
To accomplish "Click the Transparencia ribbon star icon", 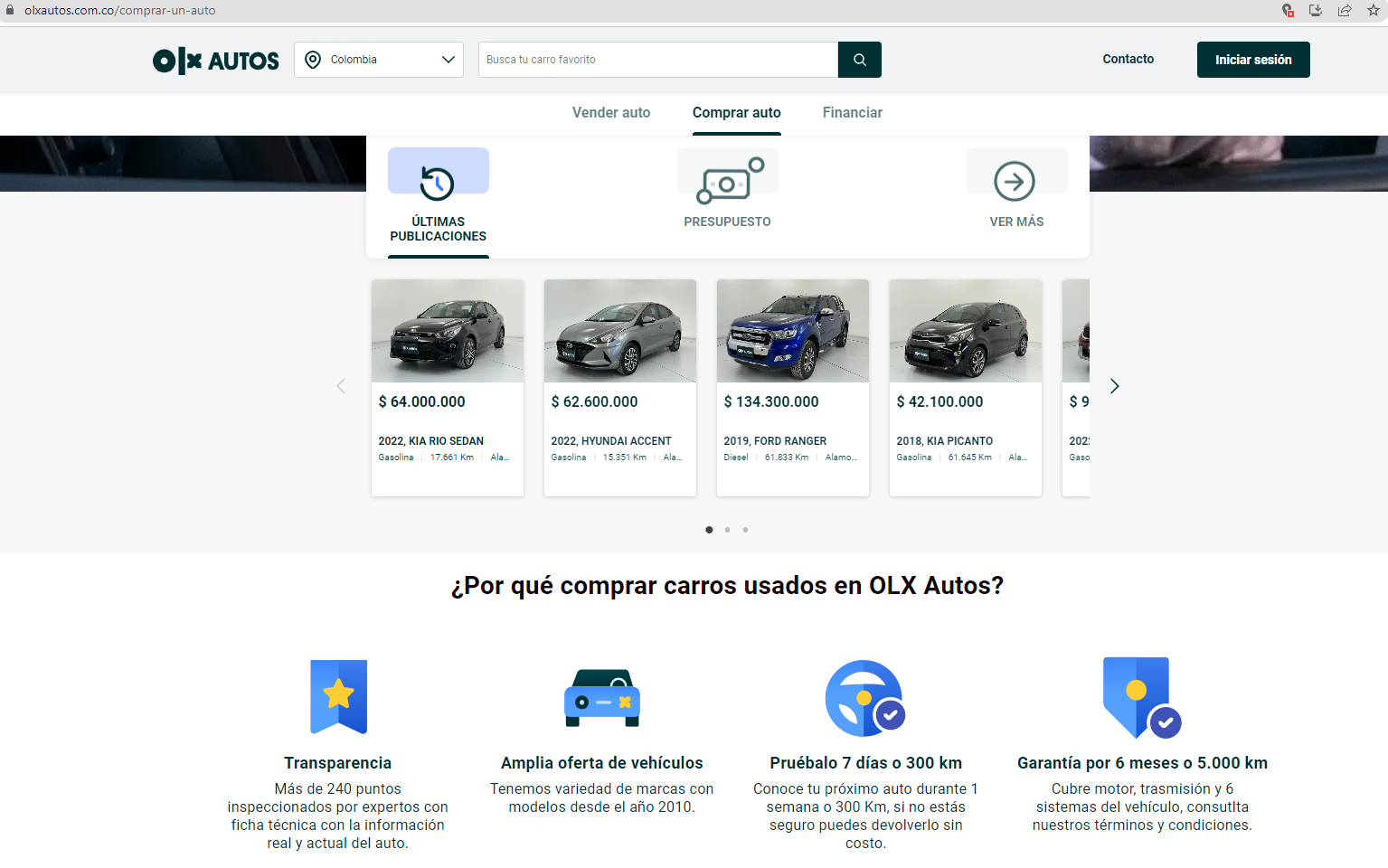I will coord(338,696).
